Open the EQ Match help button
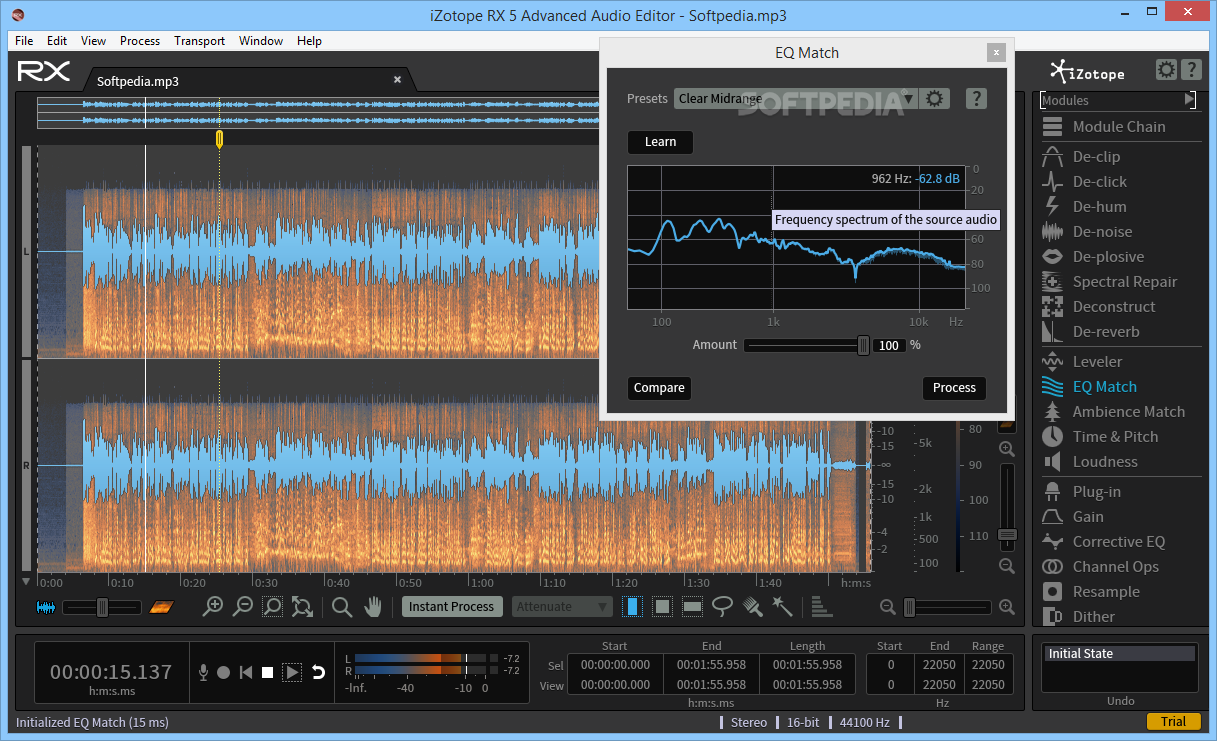This screenshot has width=1217, height=741. click(977, 98)
